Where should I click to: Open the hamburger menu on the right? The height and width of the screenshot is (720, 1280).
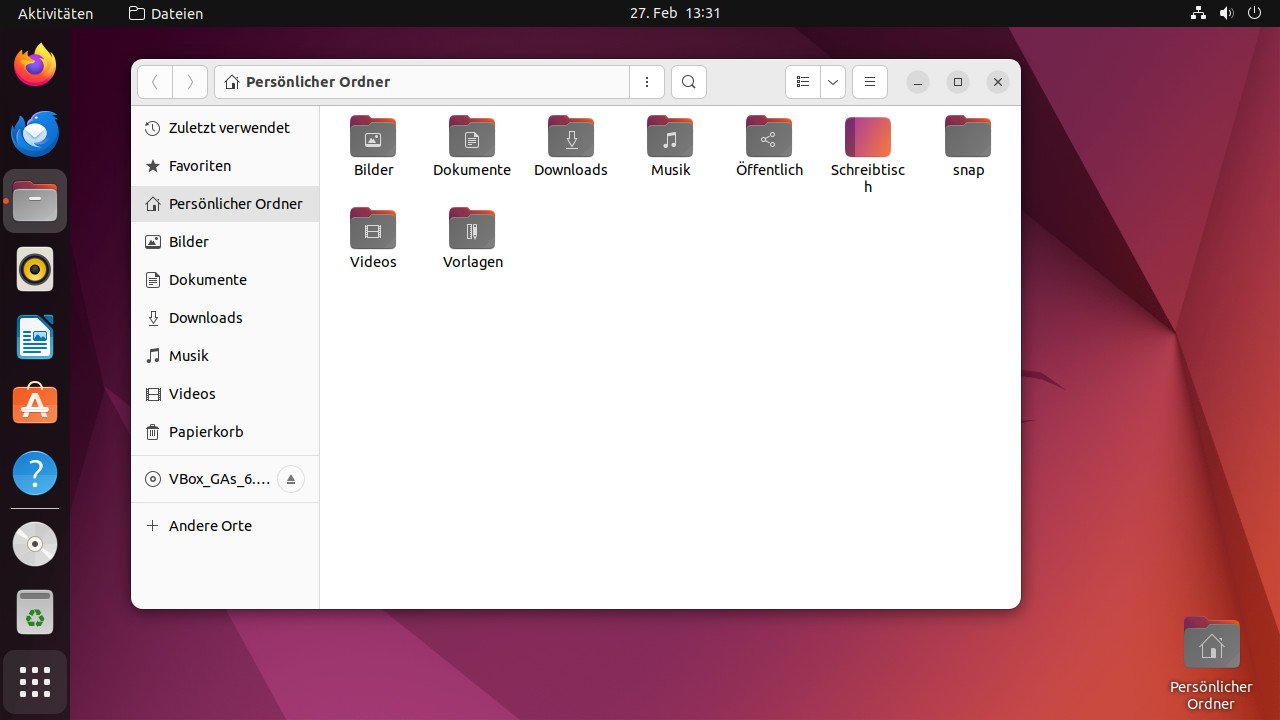[869, 82]
